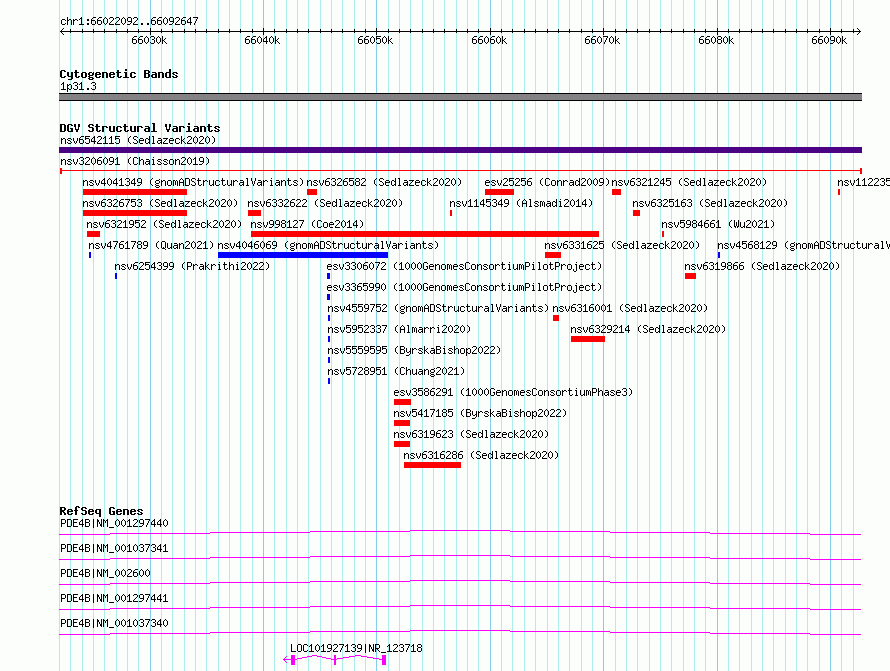Open the nsv6316001 (Sedlazeck2020) label
Screen dimensions: 890x671
(x=630, y=308)
